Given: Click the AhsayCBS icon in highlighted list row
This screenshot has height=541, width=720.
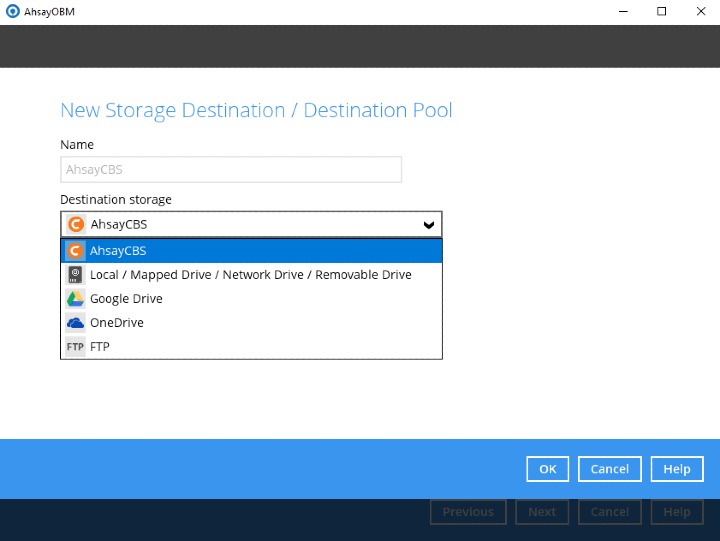Looking at the screenshot, I should [x=75, y=251].
